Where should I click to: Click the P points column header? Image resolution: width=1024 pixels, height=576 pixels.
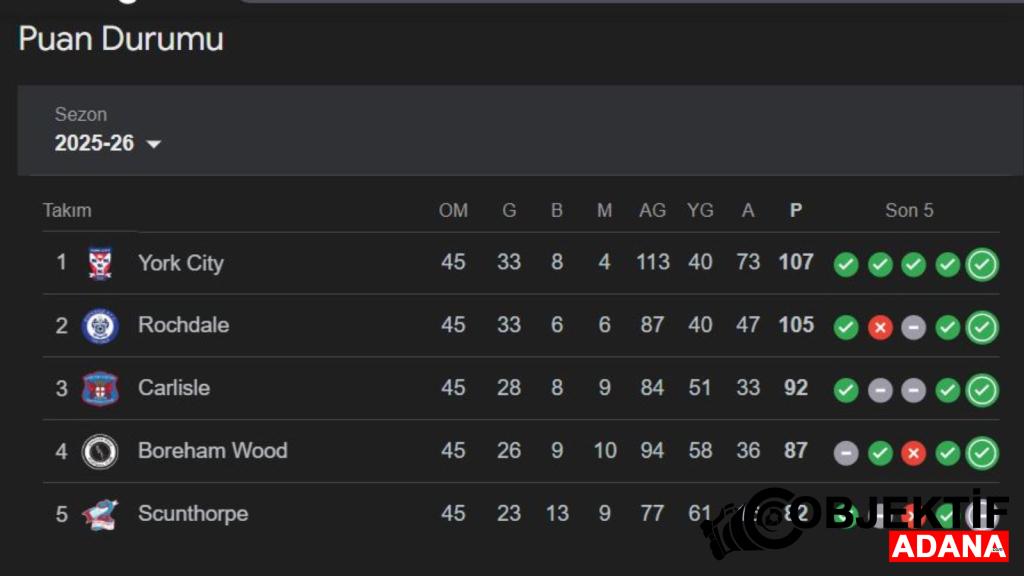point(796,210)
